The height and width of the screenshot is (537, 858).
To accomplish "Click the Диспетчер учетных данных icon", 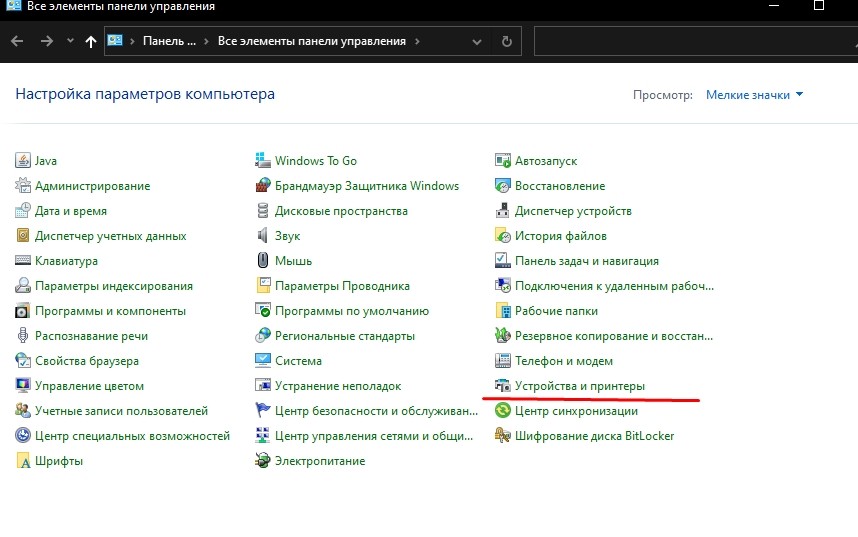I will pos(22,236).
